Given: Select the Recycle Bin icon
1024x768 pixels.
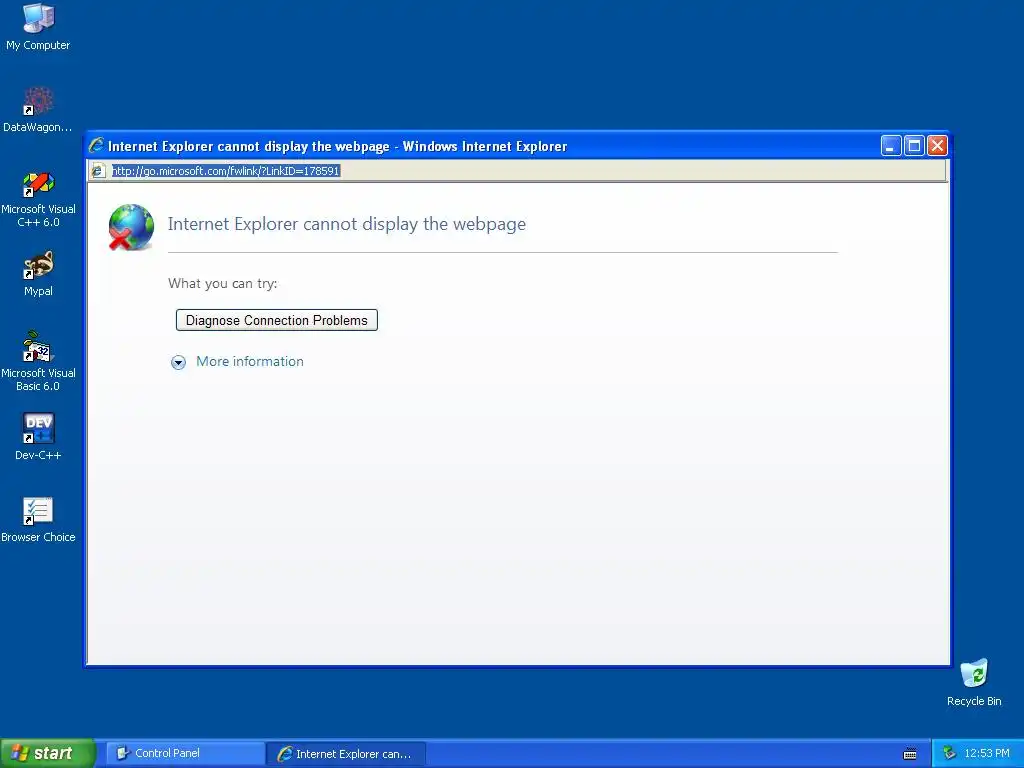Looking at the screenshot, I should (974, 682).
